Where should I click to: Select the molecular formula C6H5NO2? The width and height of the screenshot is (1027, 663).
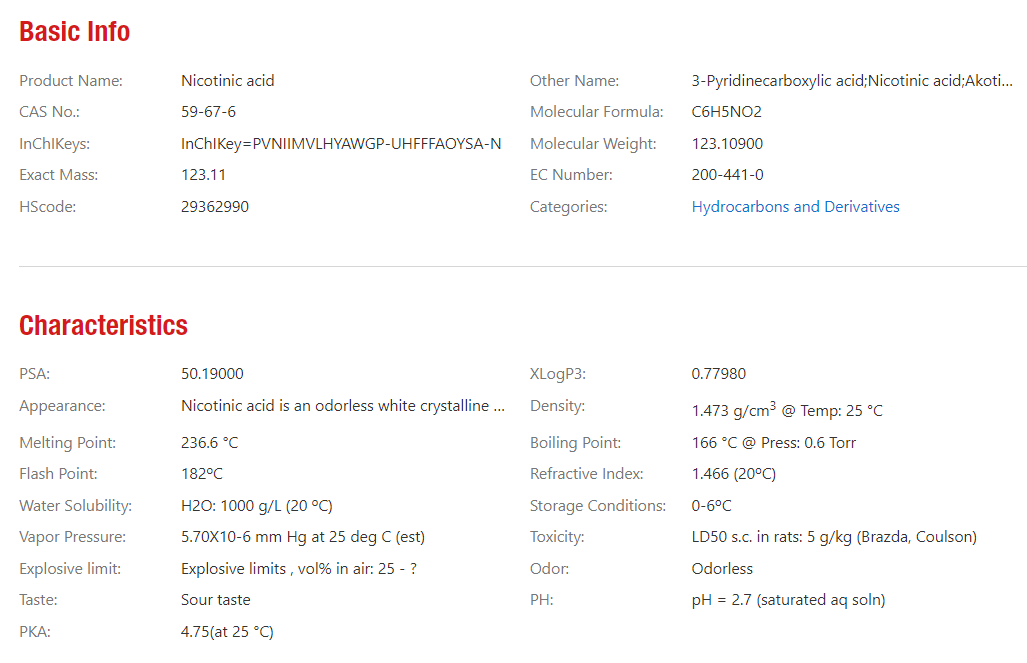pyautogui.click(x=726, y=112)
